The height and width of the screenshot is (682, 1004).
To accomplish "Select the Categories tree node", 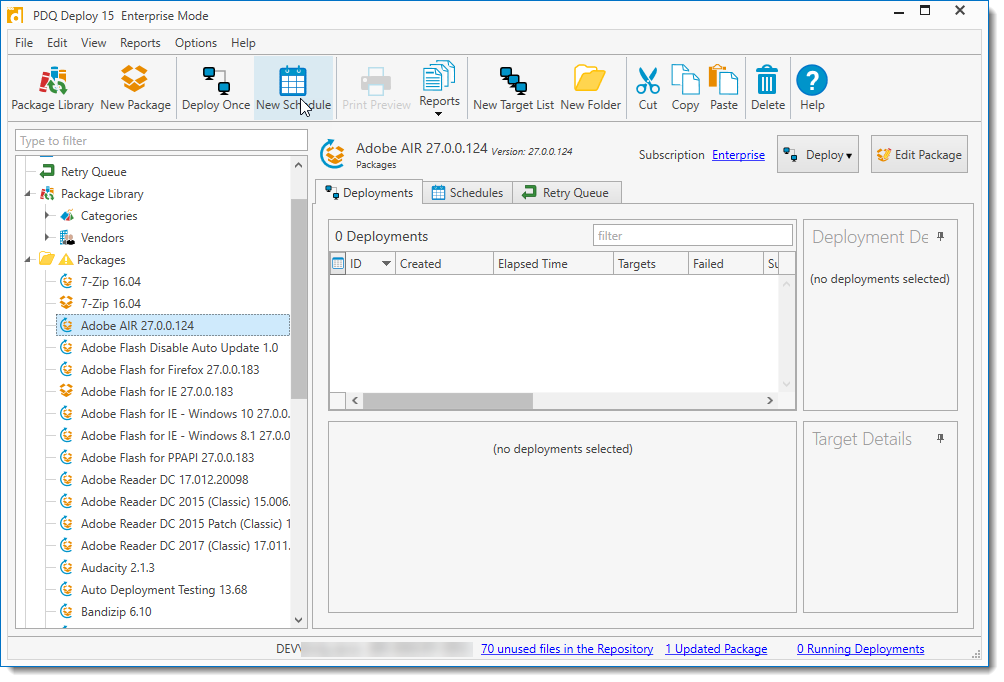I will coord(109,216).
